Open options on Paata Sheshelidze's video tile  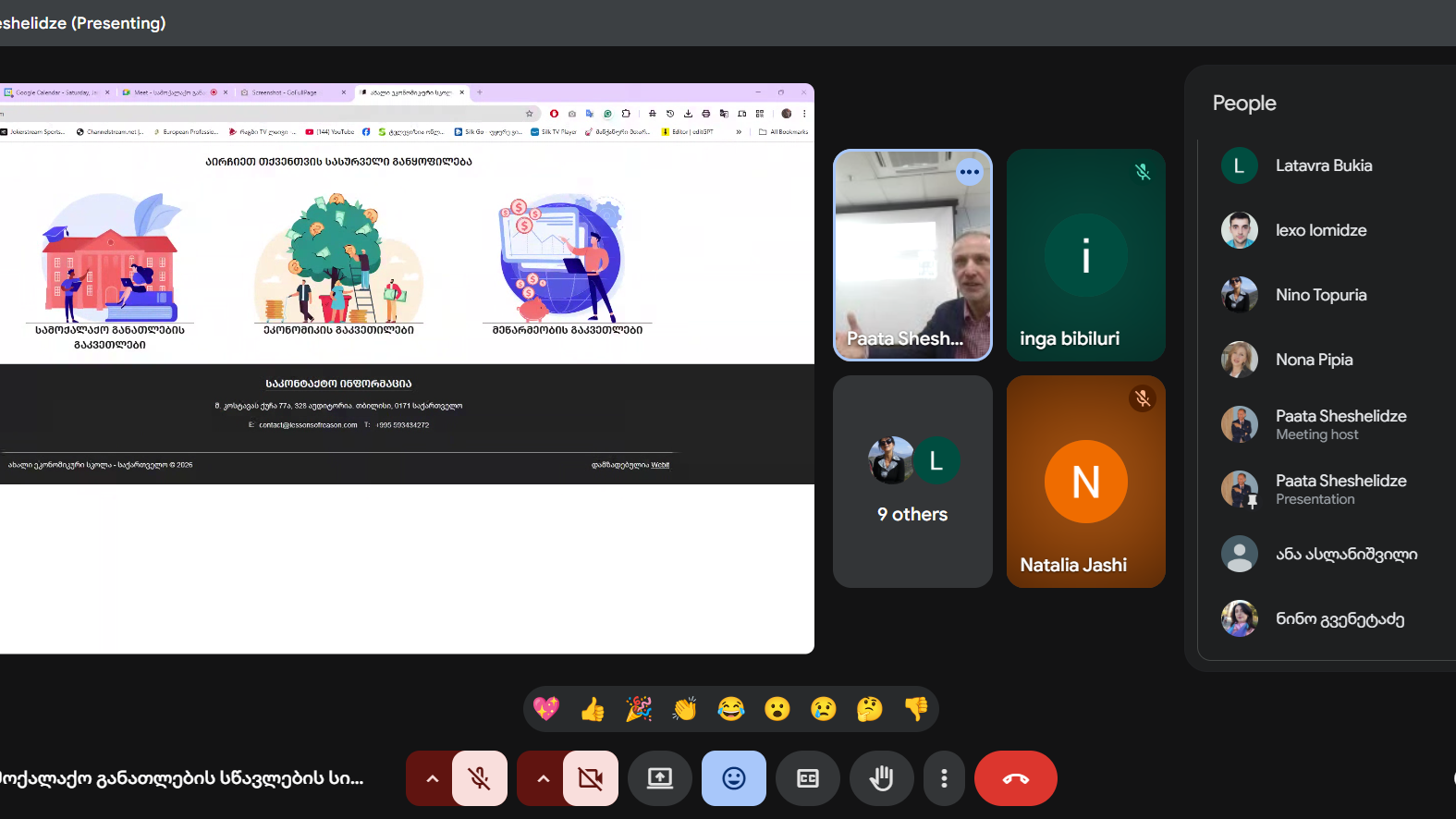969,172
